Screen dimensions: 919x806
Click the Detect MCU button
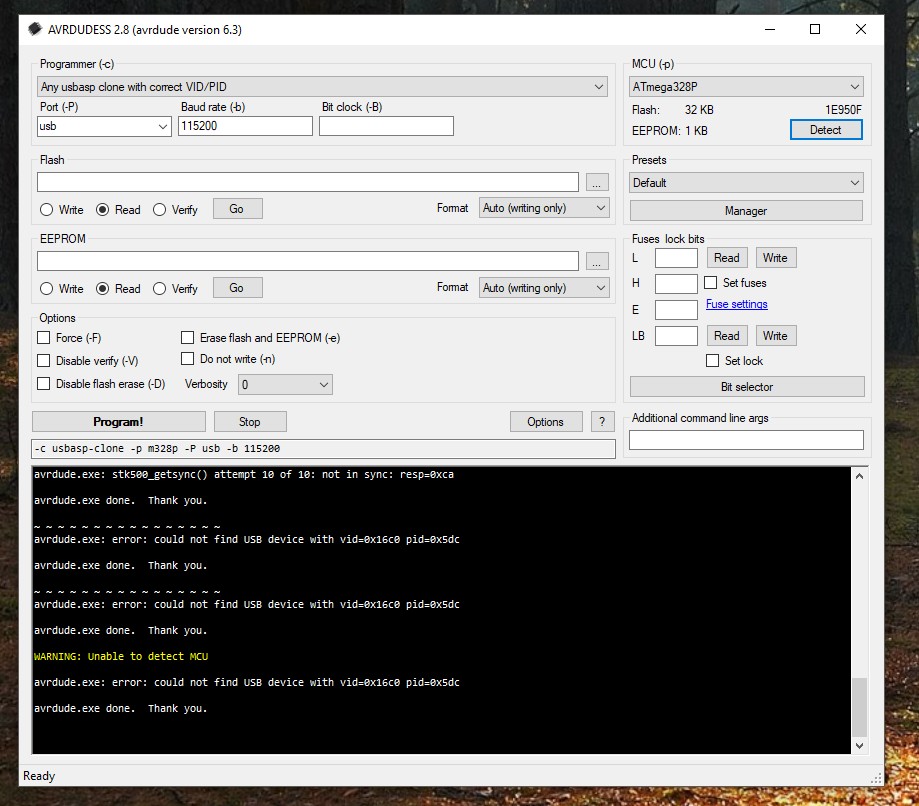pyautogui.click(x=826, y=130)
